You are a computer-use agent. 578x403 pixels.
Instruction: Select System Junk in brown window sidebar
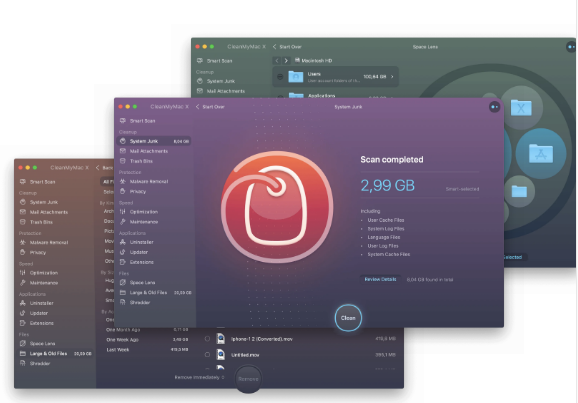(x=39, y=202)
